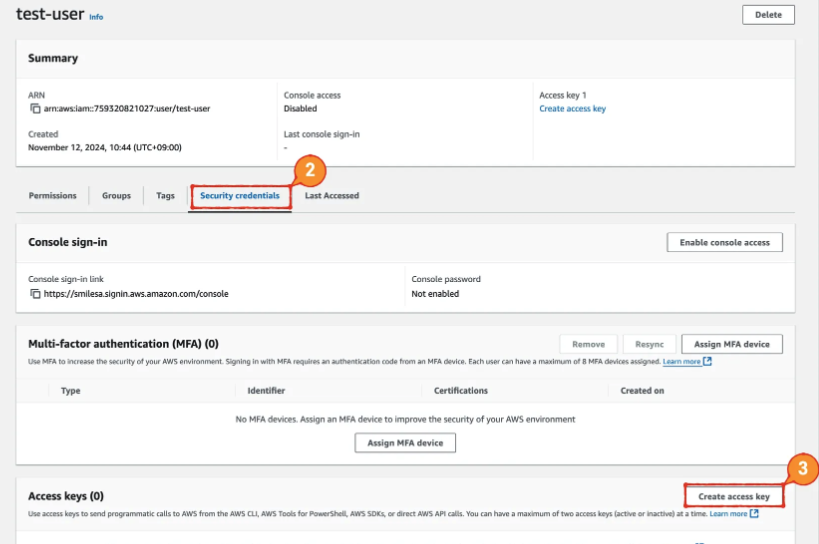
Task: Delete the test-user with the Delete button
Action: pos(768,15)
